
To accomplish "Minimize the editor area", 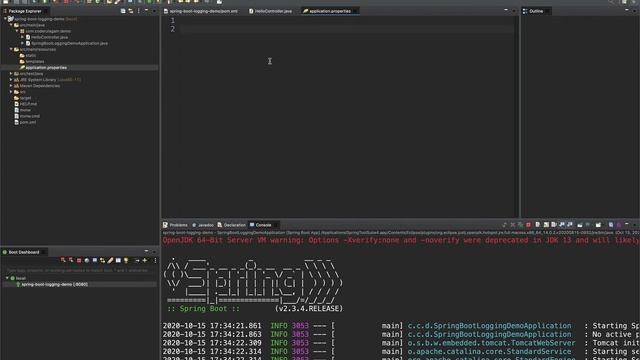I will pos(506,10).
